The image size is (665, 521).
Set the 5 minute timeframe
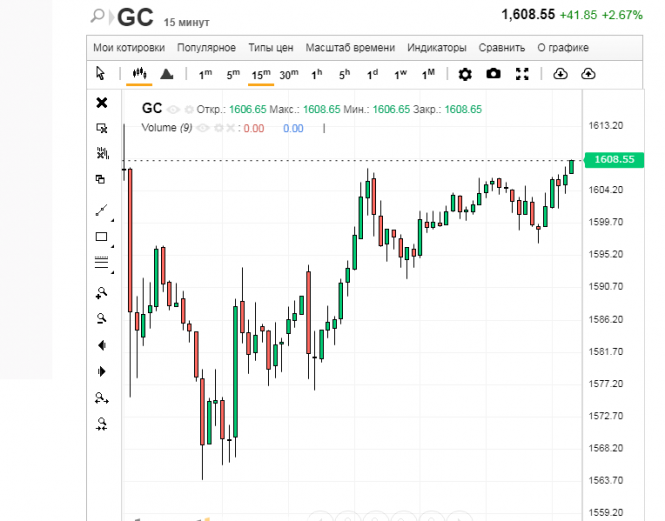tap(233, 75)
